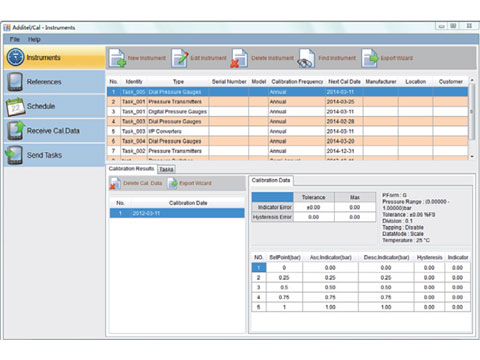
Task: Click the instrument list scroll-down arrow
Action: (472, 156)
